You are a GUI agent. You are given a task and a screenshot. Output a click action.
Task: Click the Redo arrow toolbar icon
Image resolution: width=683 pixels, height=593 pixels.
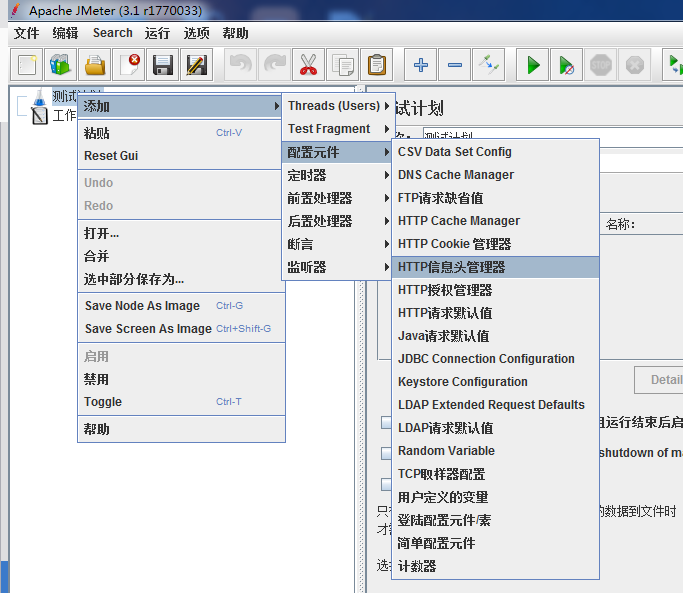(274, 65)
